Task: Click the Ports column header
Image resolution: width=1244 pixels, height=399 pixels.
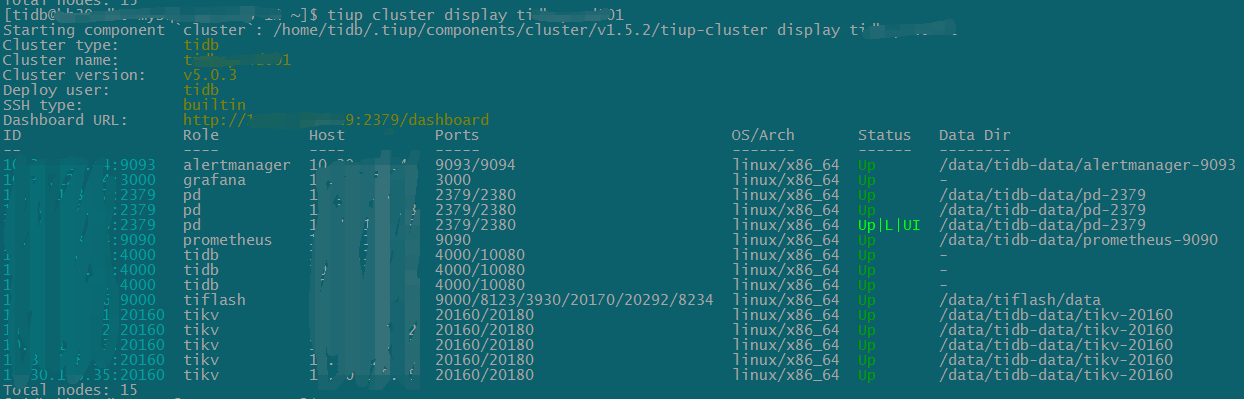Action: 457,135
